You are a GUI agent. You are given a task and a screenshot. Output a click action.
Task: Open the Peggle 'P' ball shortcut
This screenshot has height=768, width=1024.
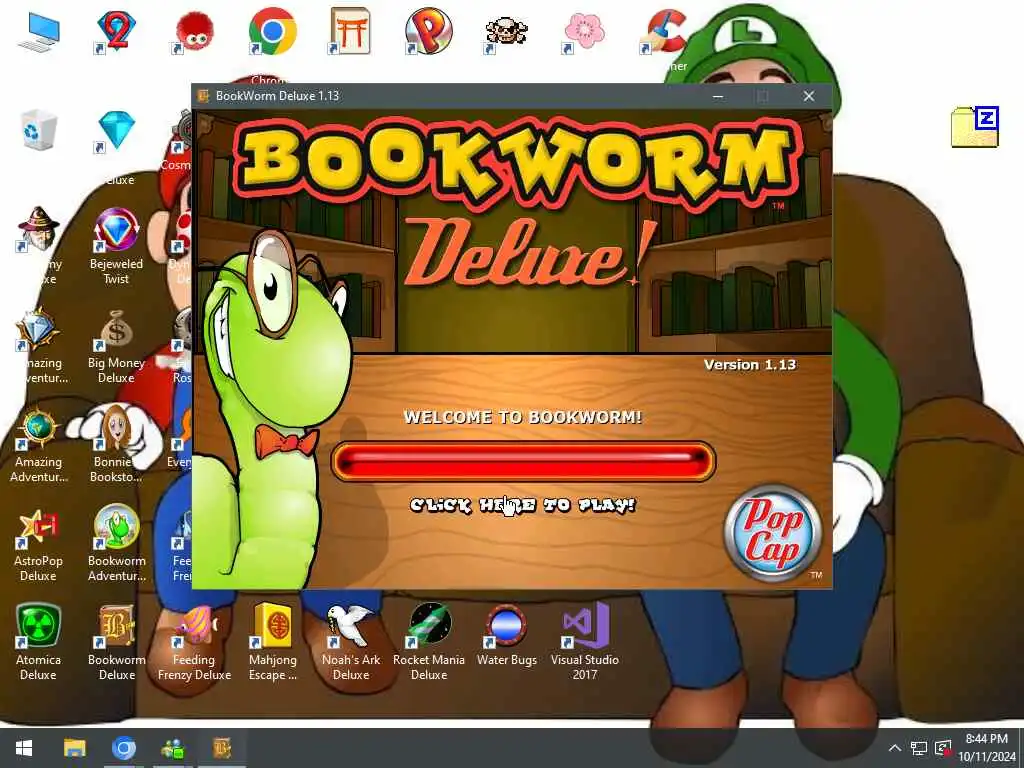point(428,31)
